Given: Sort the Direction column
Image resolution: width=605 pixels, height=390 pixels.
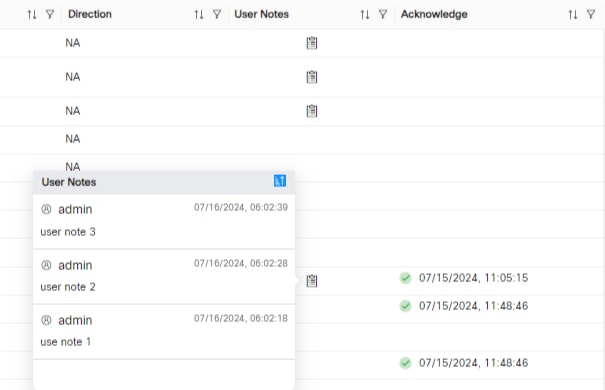Looking at the screenshot, I should (199, 15).
